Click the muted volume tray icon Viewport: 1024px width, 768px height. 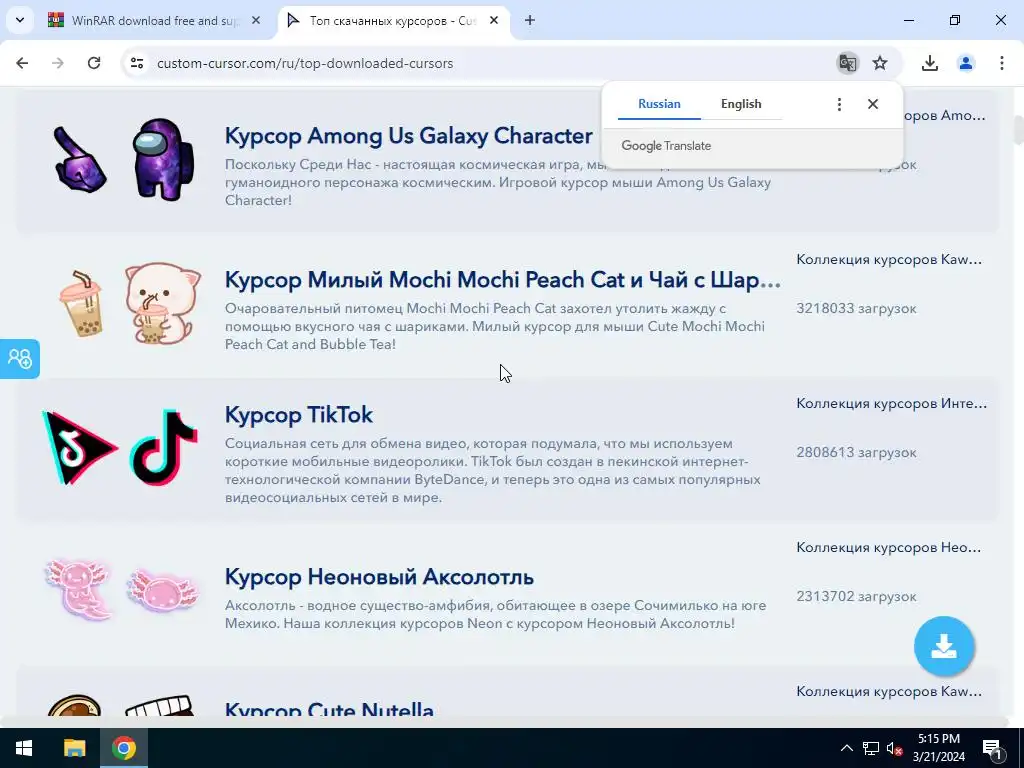[895, 748]
